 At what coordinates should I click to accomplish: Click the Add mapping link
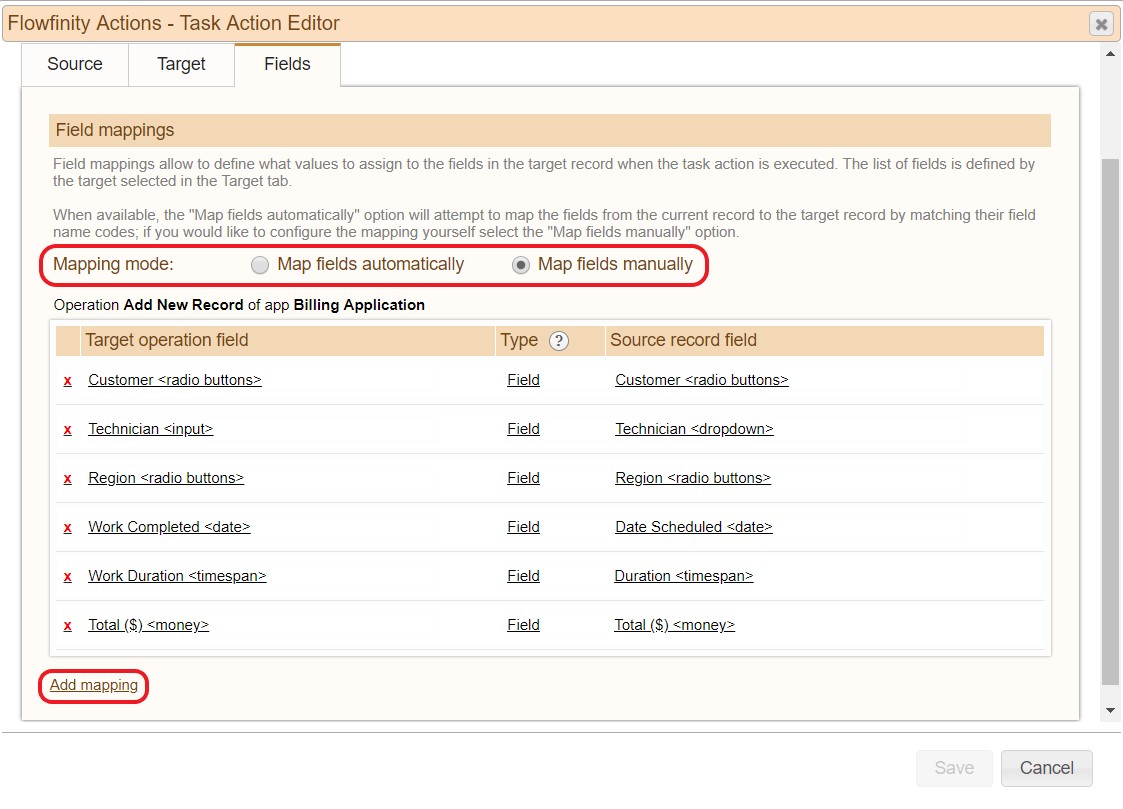pyautogui.click(x=94, y=686)
